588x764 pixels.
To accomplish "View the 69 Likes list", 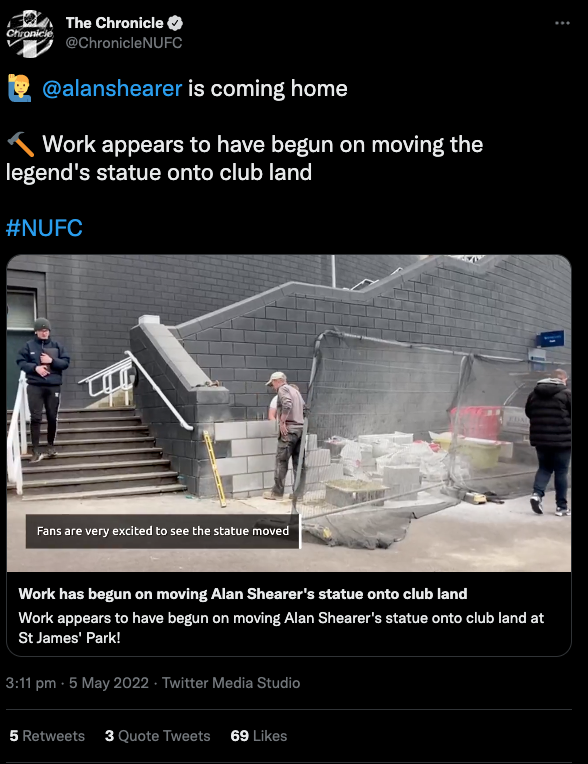I will [x=259, y=736].
